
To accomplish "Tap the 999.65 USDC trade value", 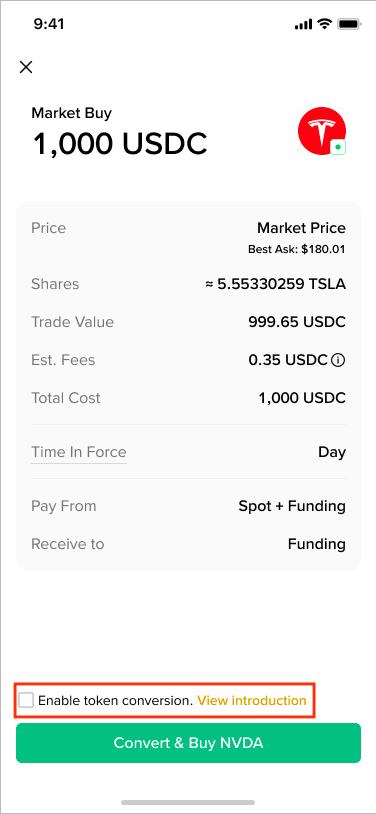I will 297,322.
